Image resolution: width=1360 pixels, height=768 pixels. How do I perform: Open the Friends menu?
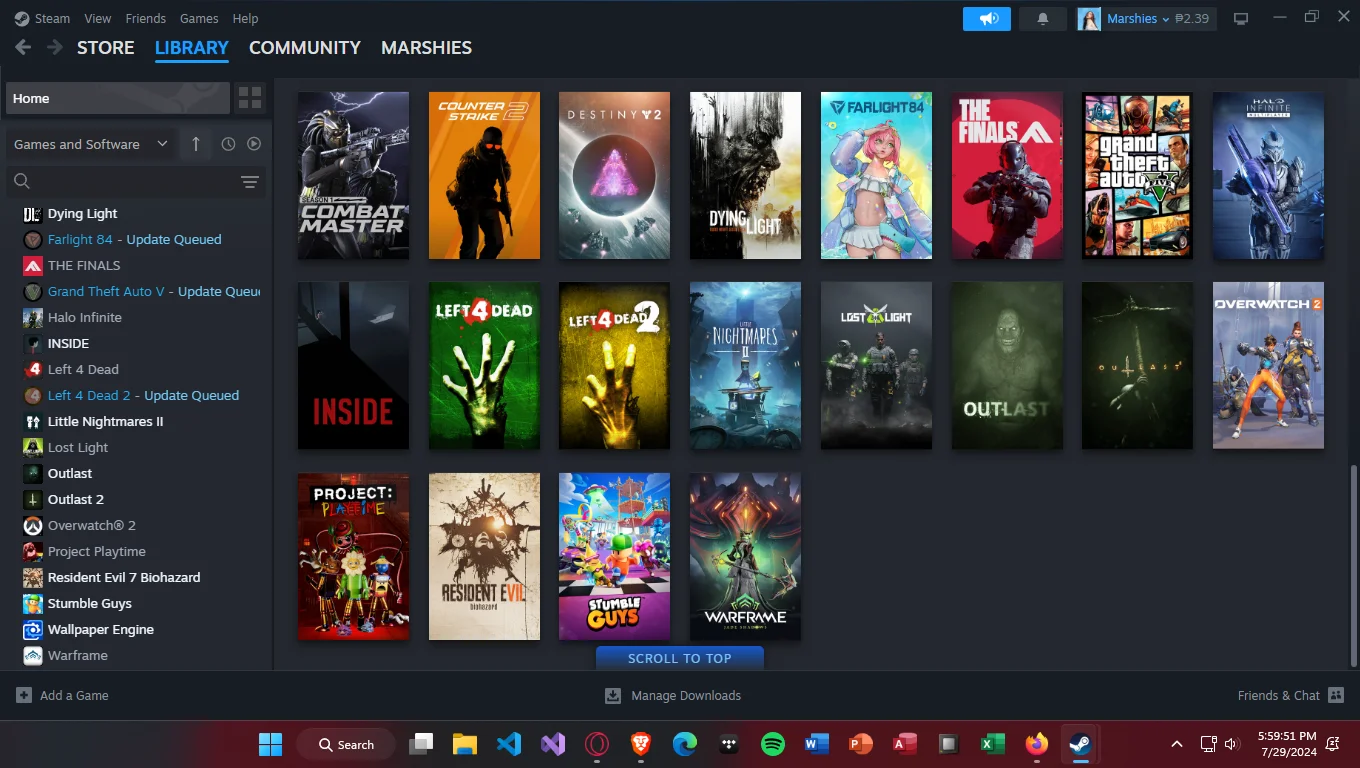(146, 18)
